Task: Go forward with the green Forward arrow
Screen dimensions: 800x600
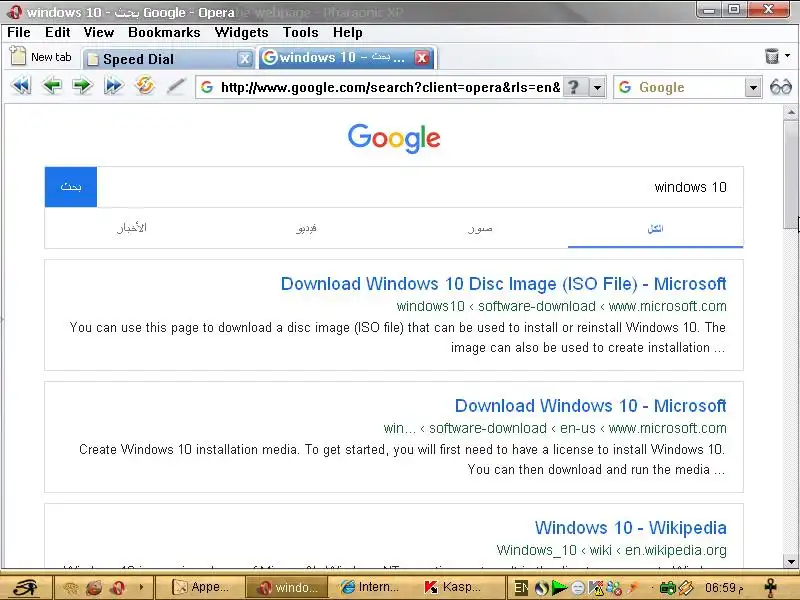Action: point(82,86)
